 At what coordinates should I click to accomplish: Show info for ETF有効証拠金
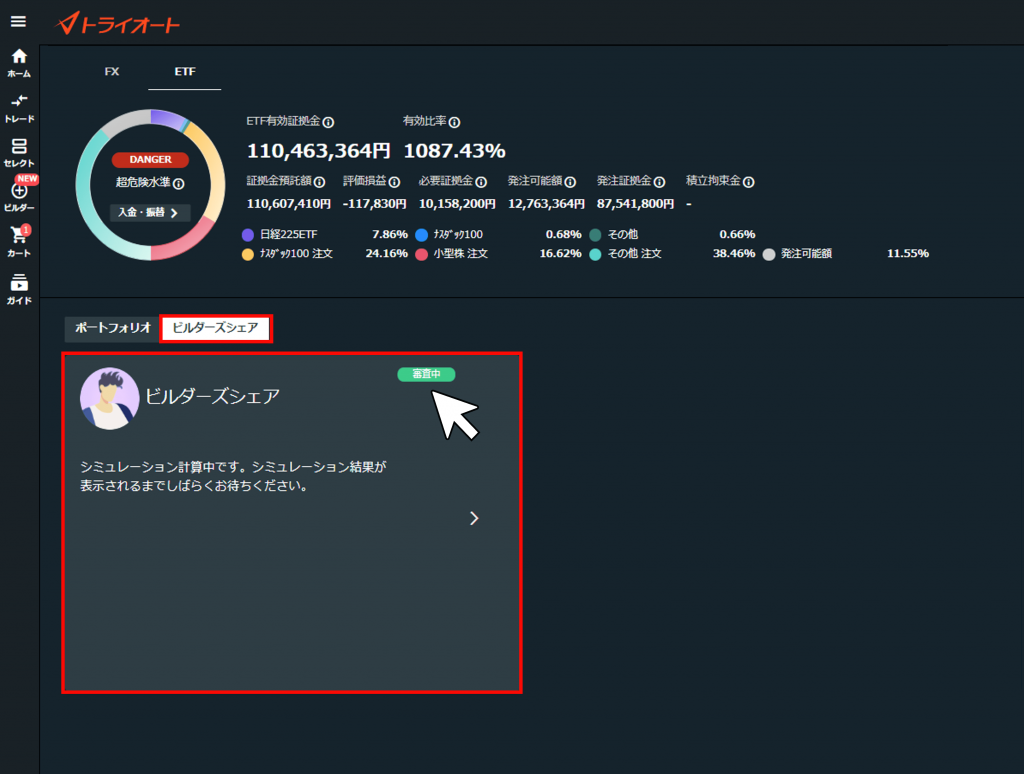328,122
